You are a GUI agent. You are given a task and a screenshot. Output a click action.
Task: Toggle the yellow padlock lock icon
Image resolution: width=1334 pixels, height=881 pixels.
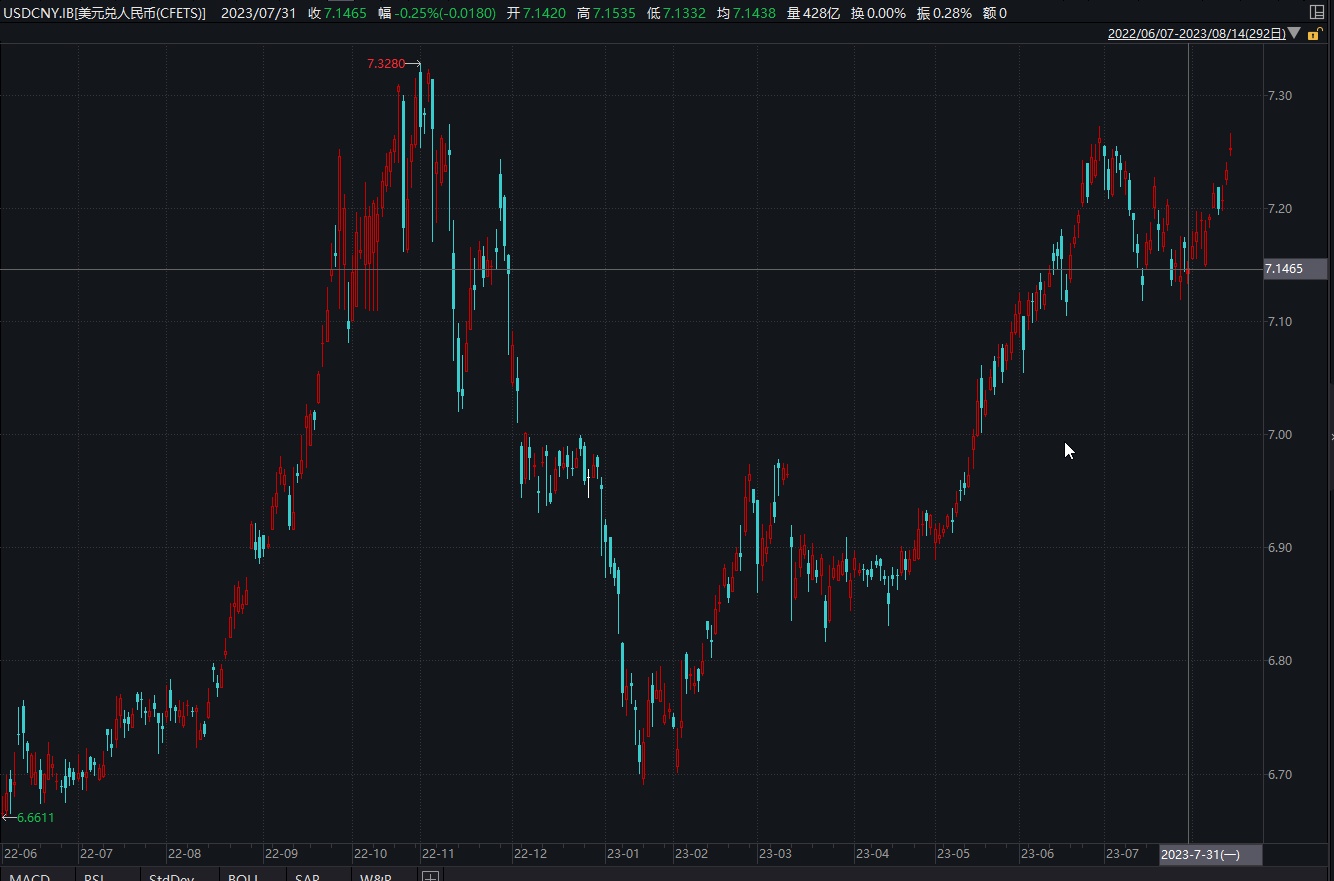[x=1314, y=34]
